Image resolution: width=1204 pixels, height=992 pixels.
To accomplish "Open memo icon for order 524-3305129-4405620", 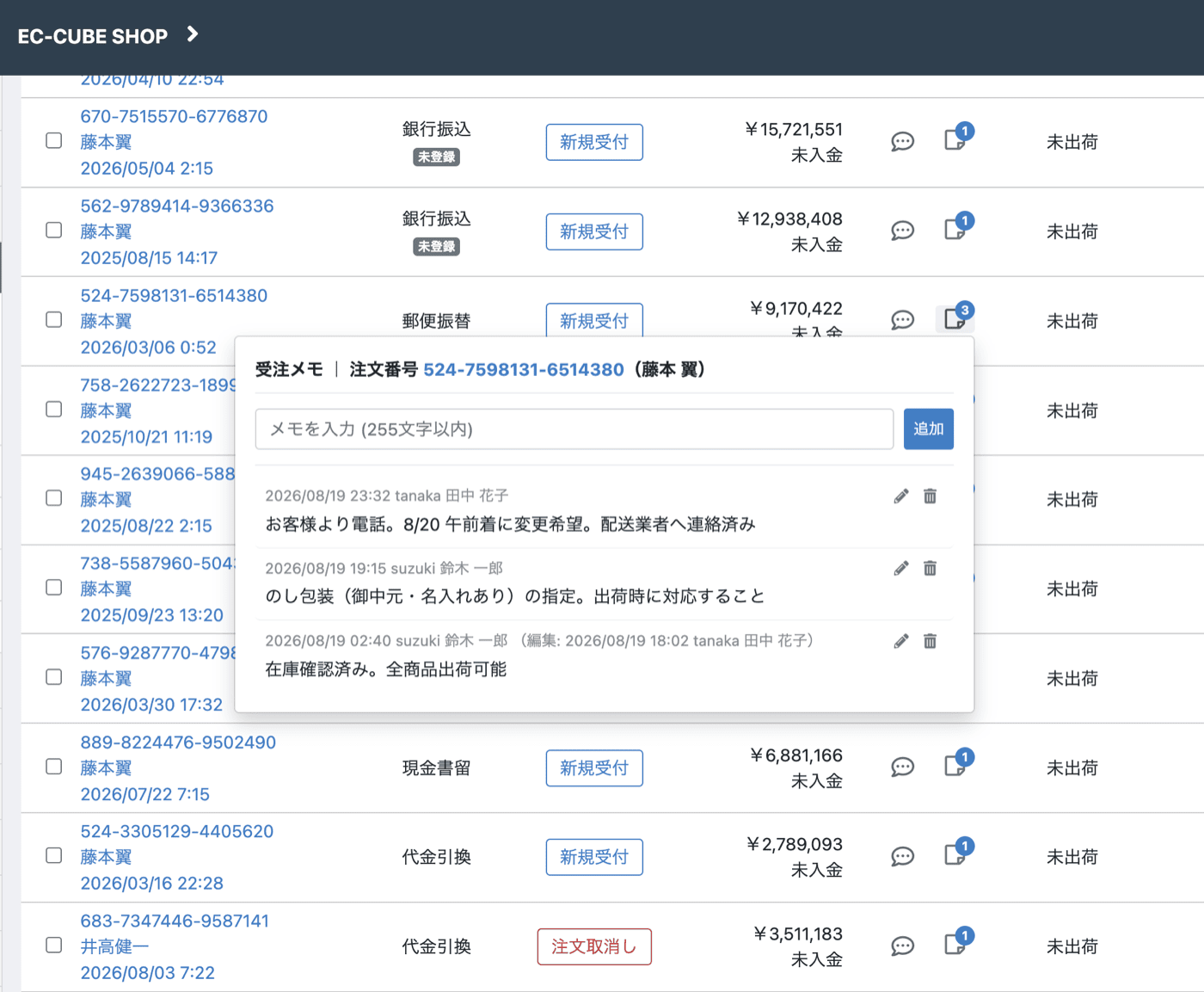I will coord(956,854).
